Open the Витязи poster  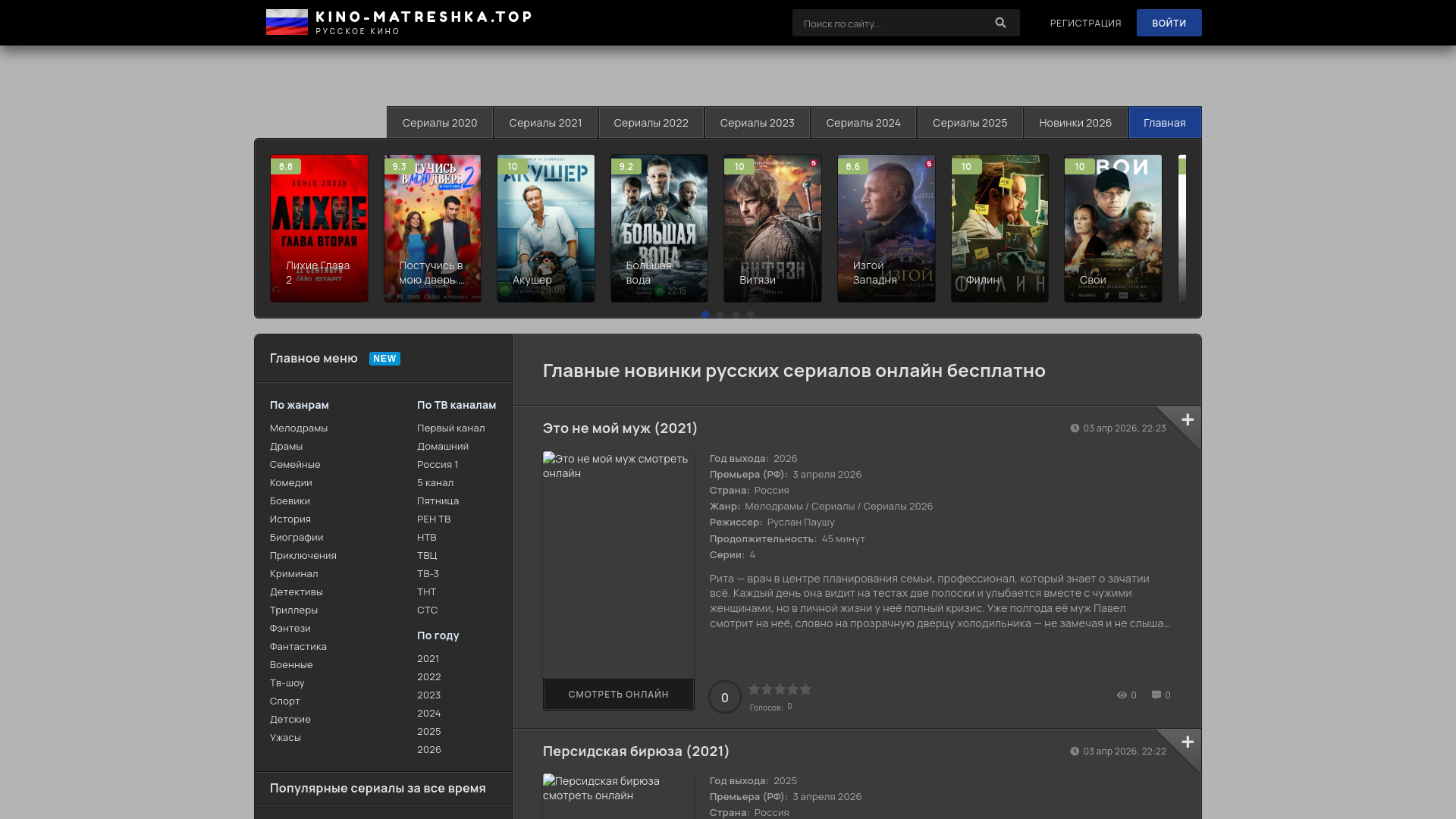(x=772, y=228)
